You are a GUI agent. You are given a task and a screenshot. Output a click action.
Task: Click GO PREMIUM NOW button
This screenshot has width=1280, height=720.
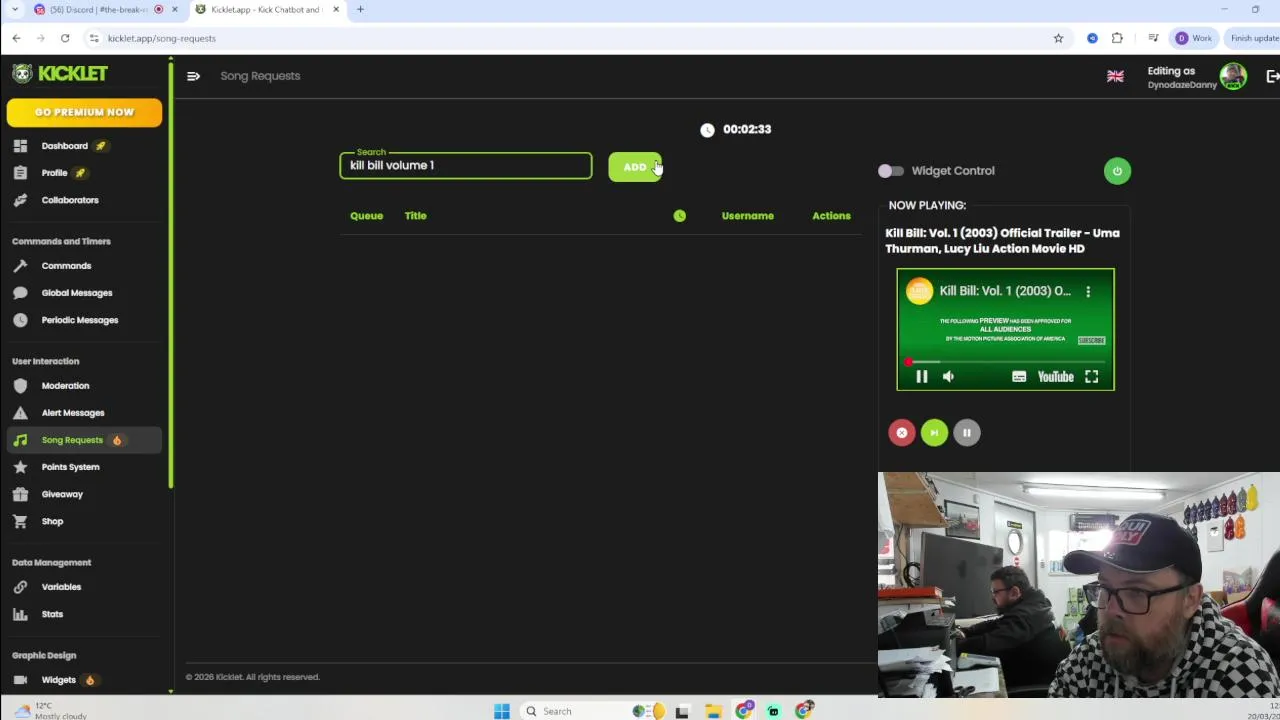[84, 112]
